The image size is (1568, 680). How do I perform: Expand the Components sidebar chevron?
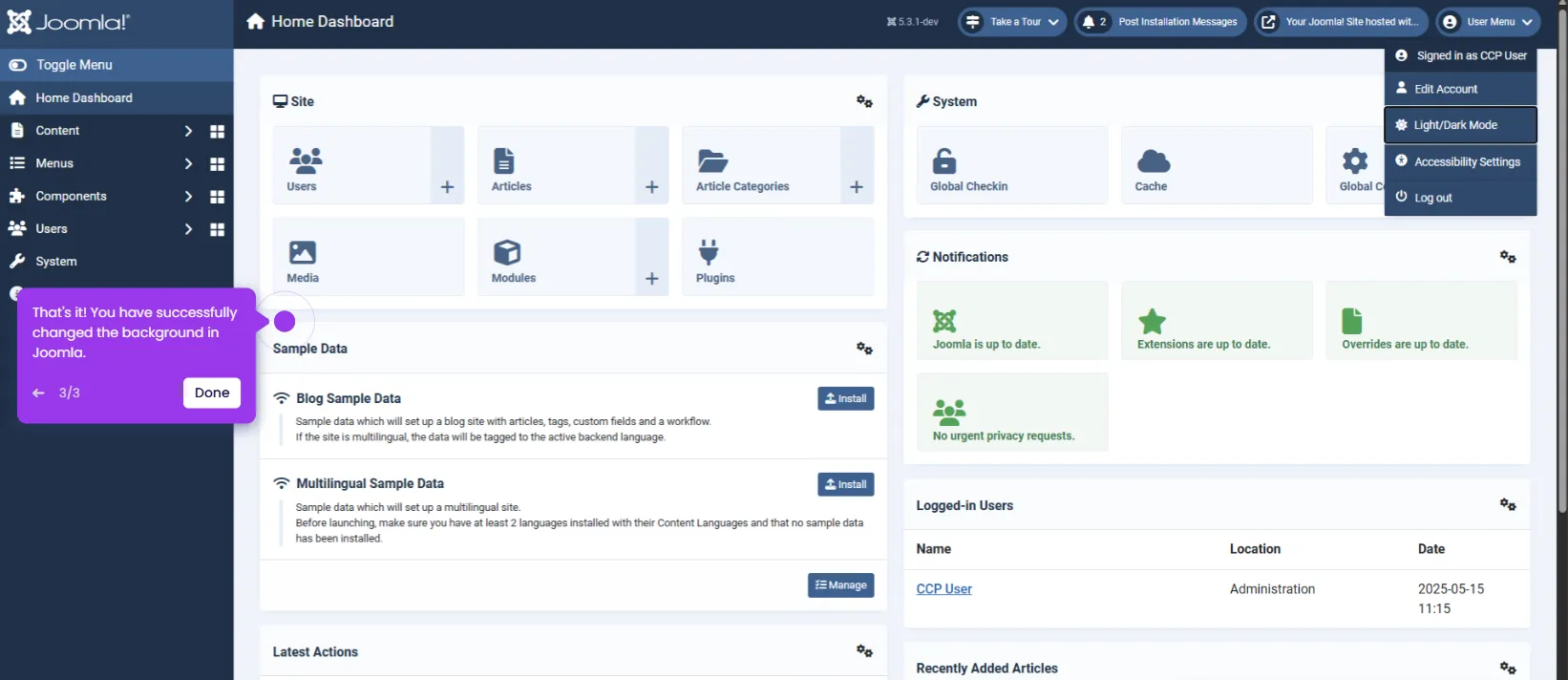coord(188,196)
